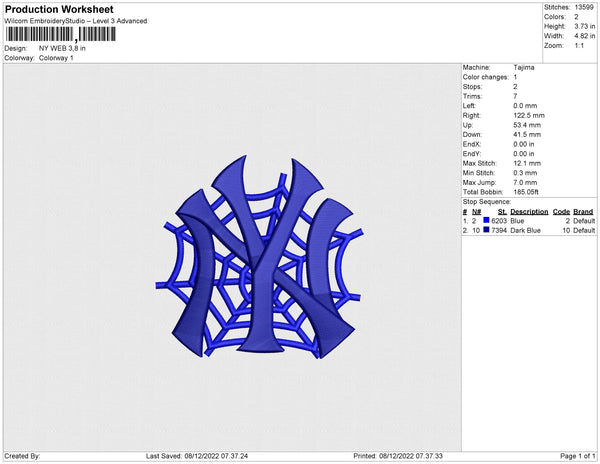Screen dimensions: 600x464
Task: Select the Max Jump value 7.0 mm
Action: click(525, 182)
